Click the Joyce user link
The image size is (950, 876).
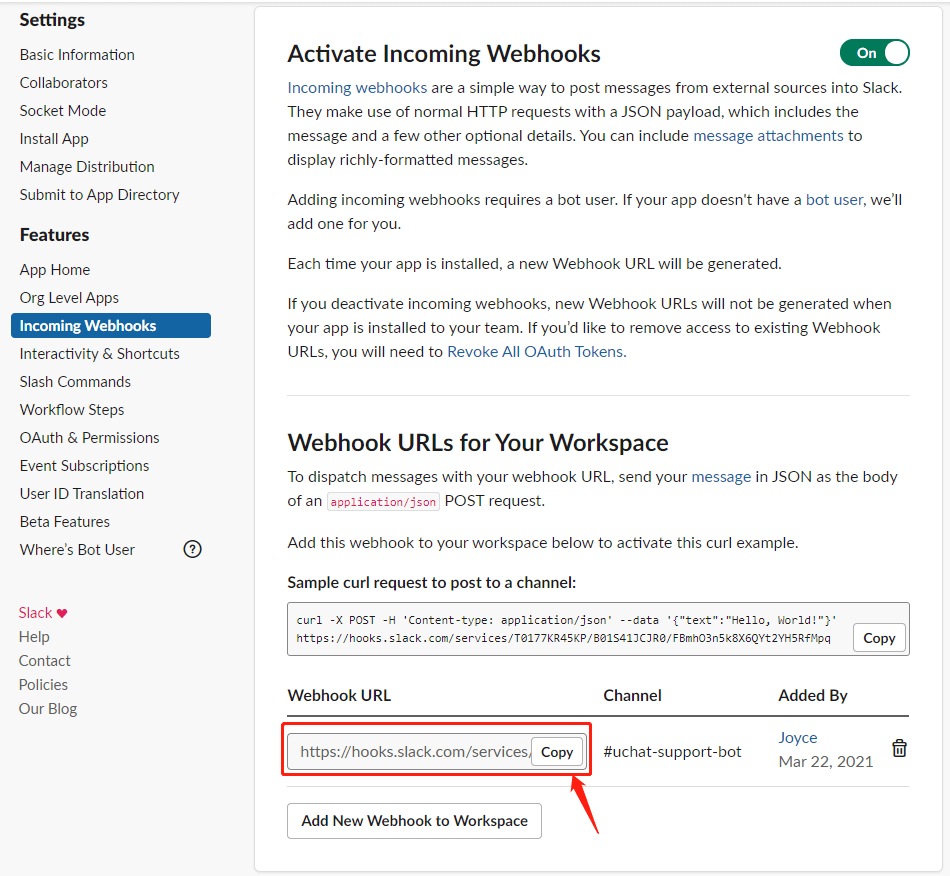[x=798, y=738]
